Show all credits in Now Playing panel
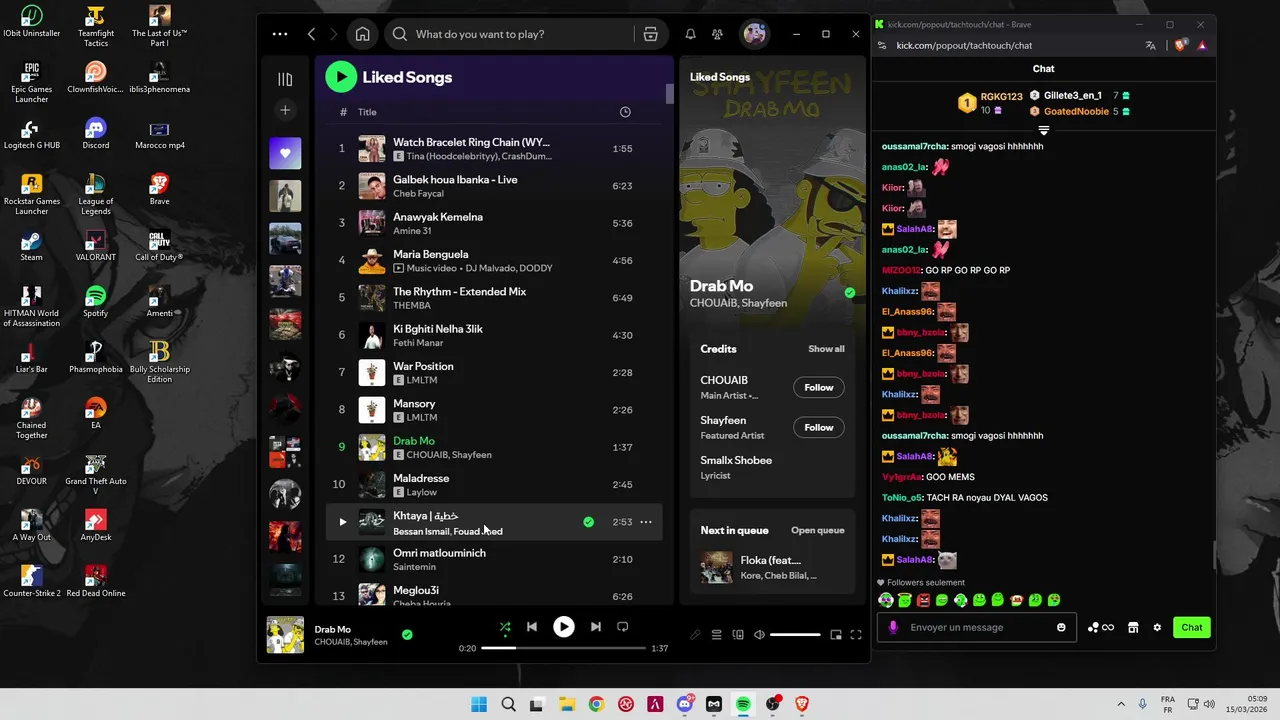 coord(826,349)
